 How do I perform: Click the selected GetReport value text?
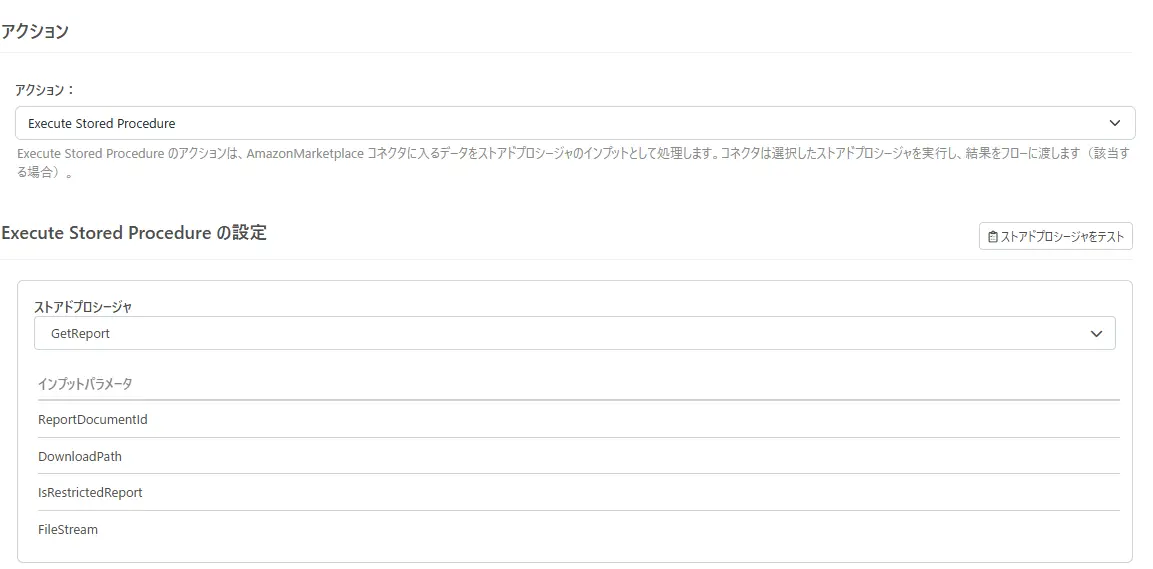click(80, 334)
